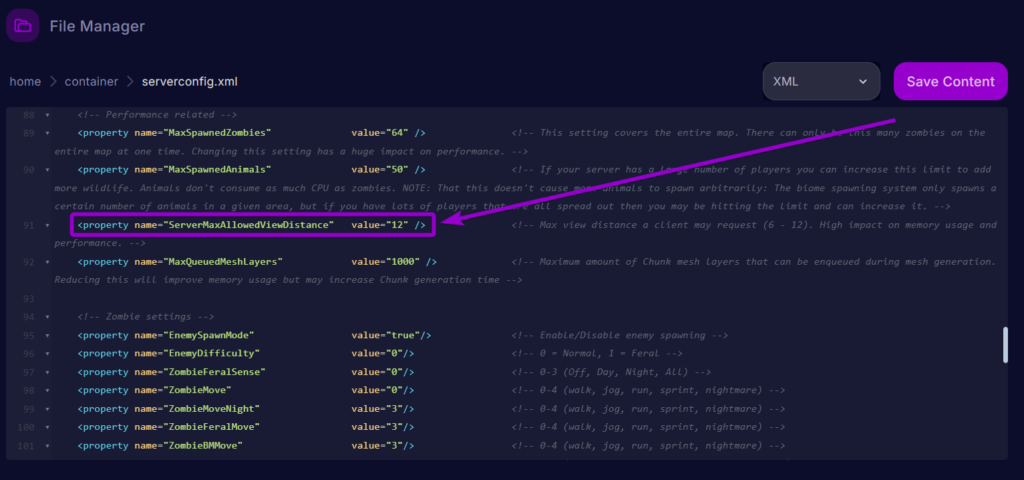Collapse fold arrow on line 99
The height and width of the screenshot is (480, 1024).
tap(47, 409)
